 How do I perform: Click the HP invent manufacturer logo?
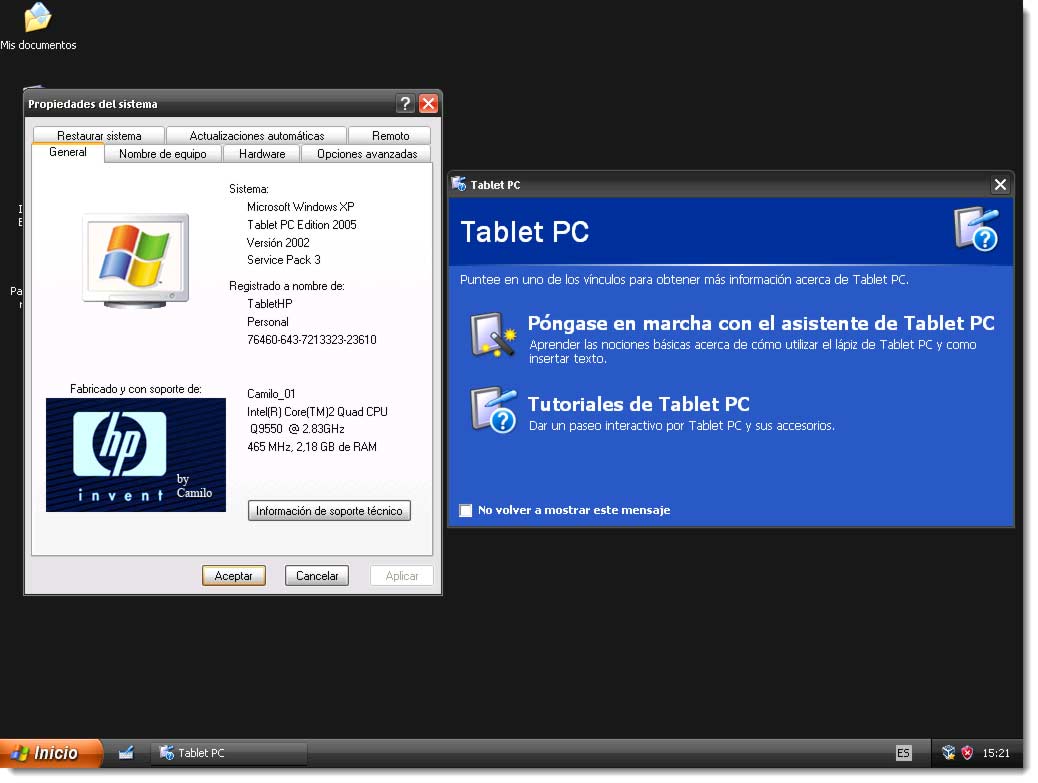[x=136, y=455]
